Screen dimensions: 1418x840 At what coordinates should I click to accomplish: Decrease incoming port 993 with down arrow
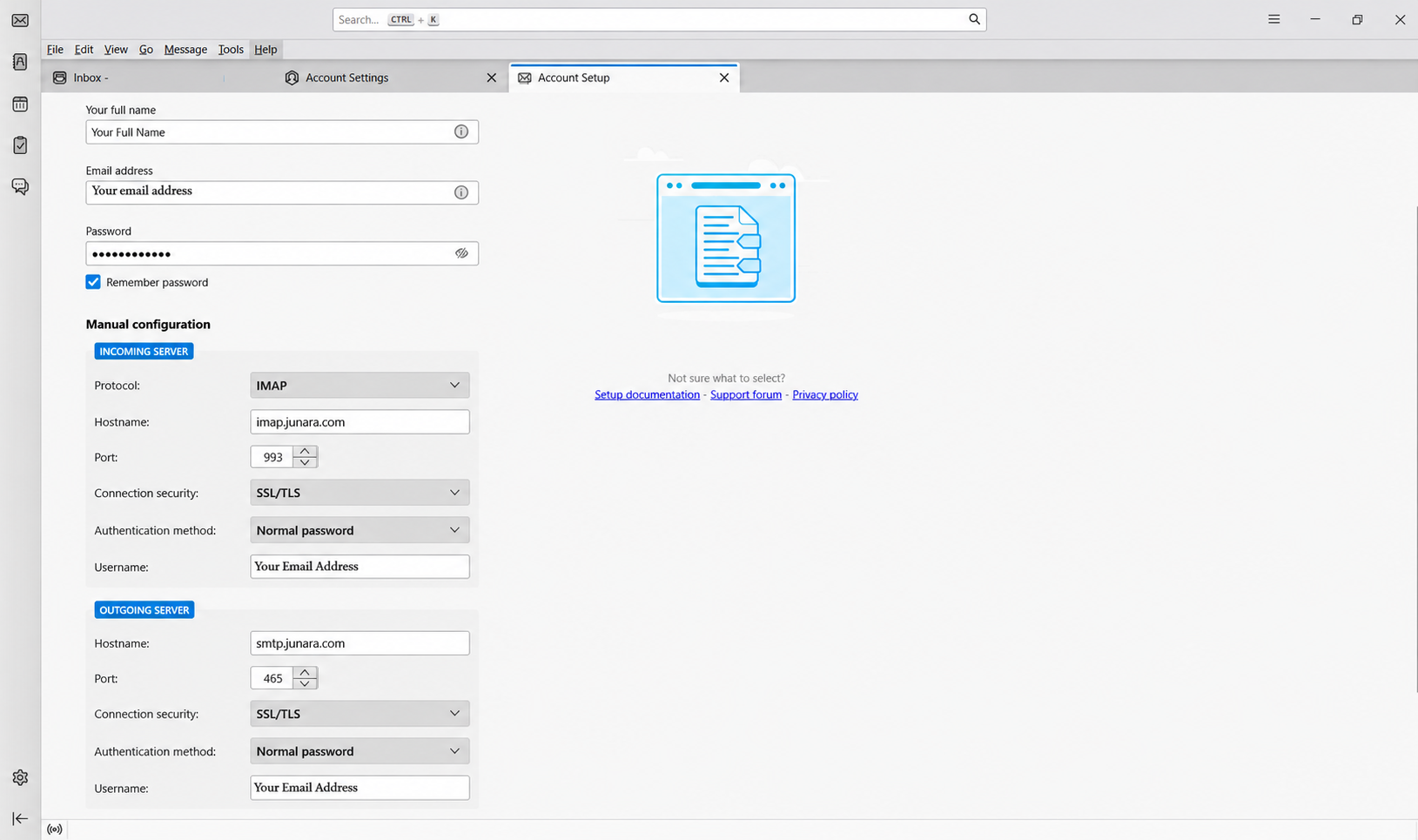(305, 462)
